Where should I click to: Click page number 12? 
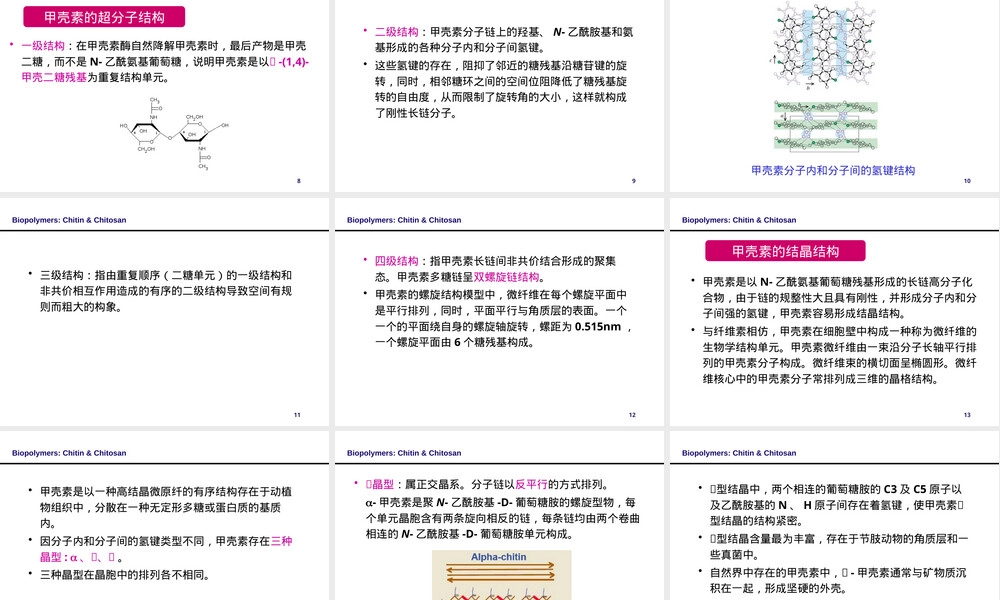coord(632,415)
